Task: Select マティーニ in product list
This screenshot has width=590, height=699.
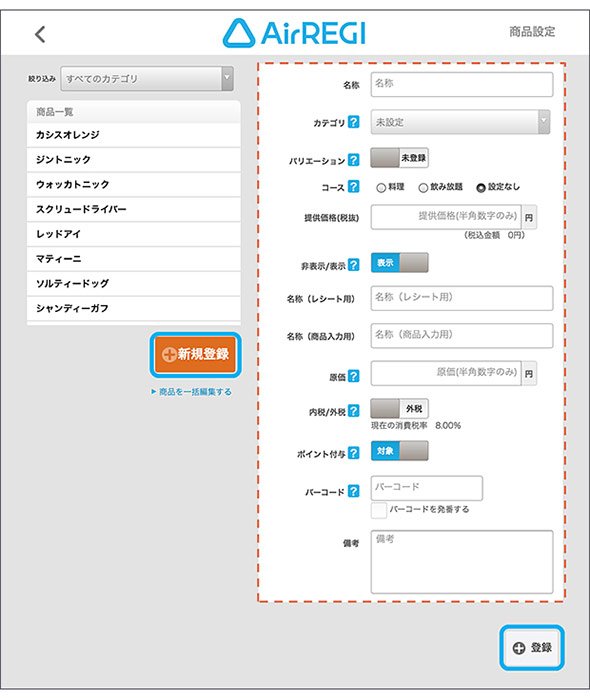Action: (134, 259)
